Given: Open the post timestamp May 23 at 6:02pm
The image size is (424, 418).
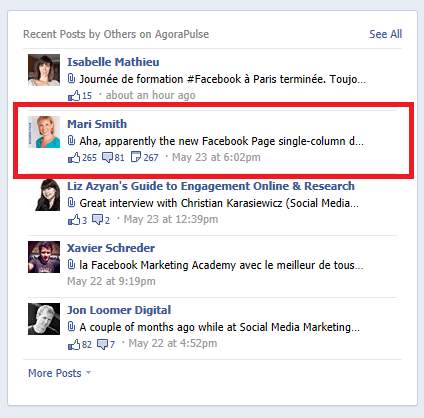Looking at the screenshot, I should click(216, 157).
